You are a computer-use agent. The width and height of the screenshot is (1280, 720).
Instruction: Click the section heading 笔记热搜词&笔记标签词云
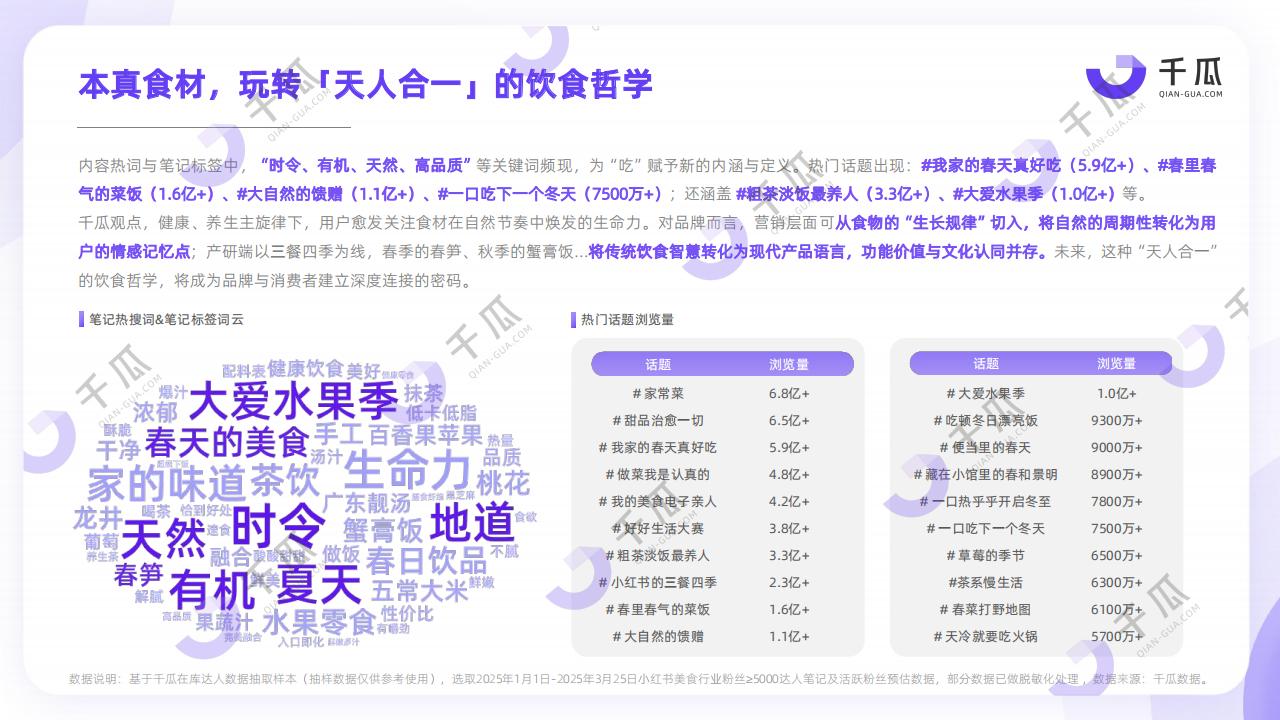[x=166, y=320]
